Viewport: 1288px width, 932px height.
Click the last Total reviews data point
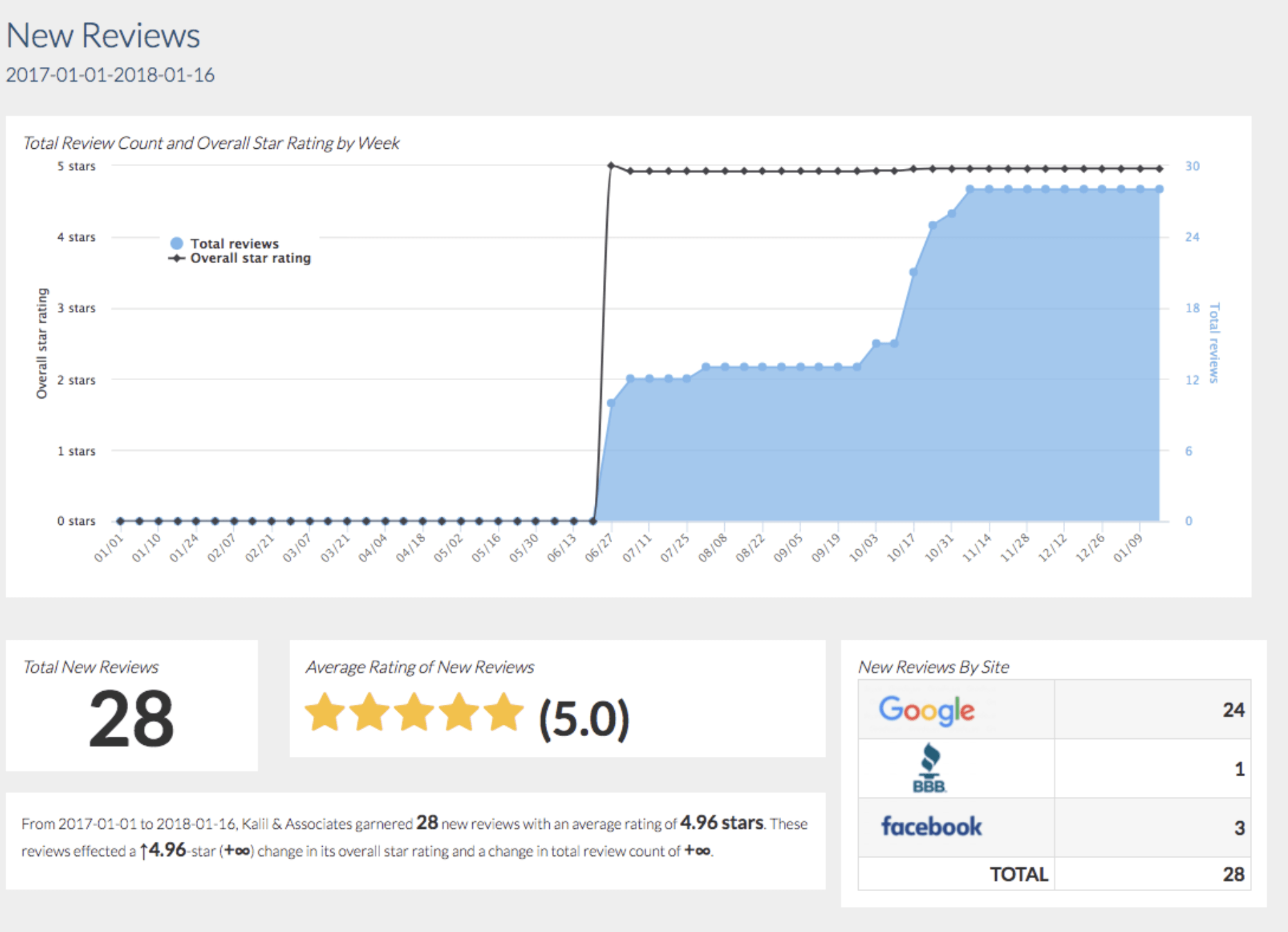coord(1159,189)
